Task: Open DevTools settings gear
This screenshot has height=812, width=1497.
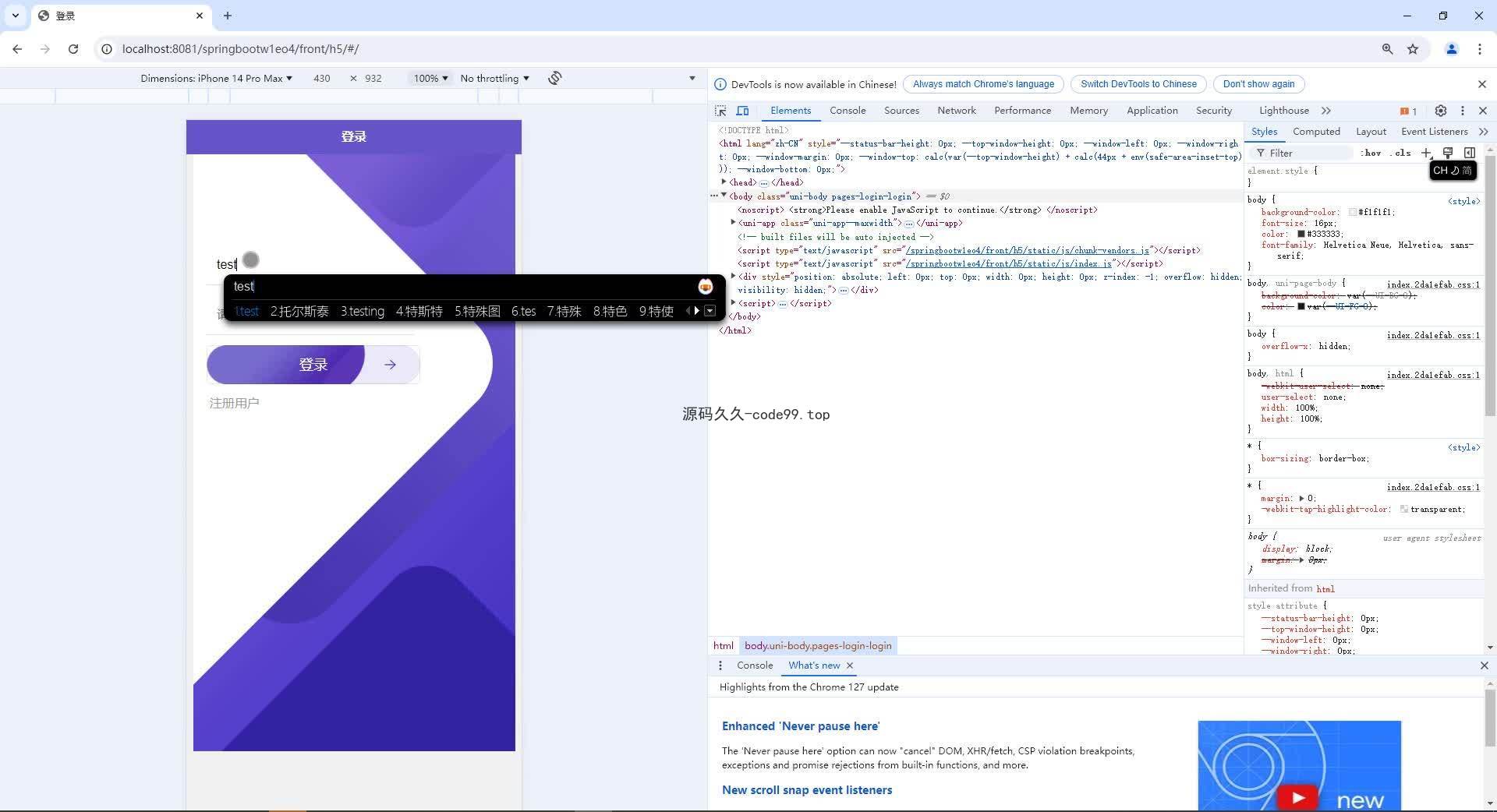Action: [x=1441, y=111]
